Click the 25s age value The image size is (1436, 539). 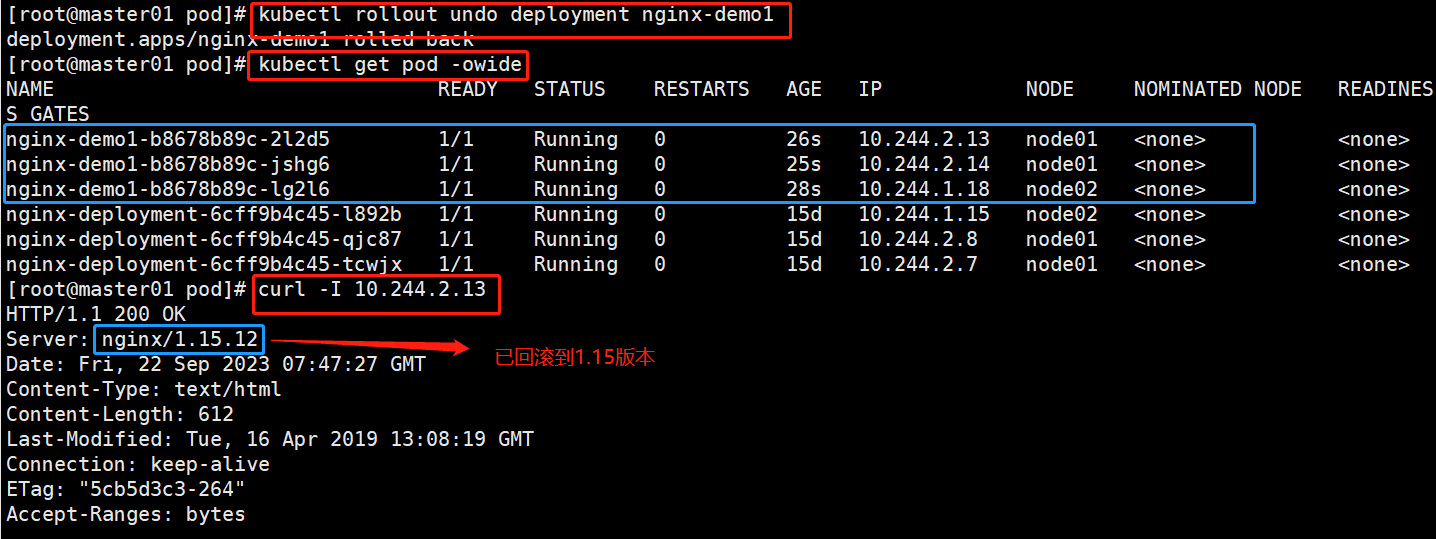804,164
